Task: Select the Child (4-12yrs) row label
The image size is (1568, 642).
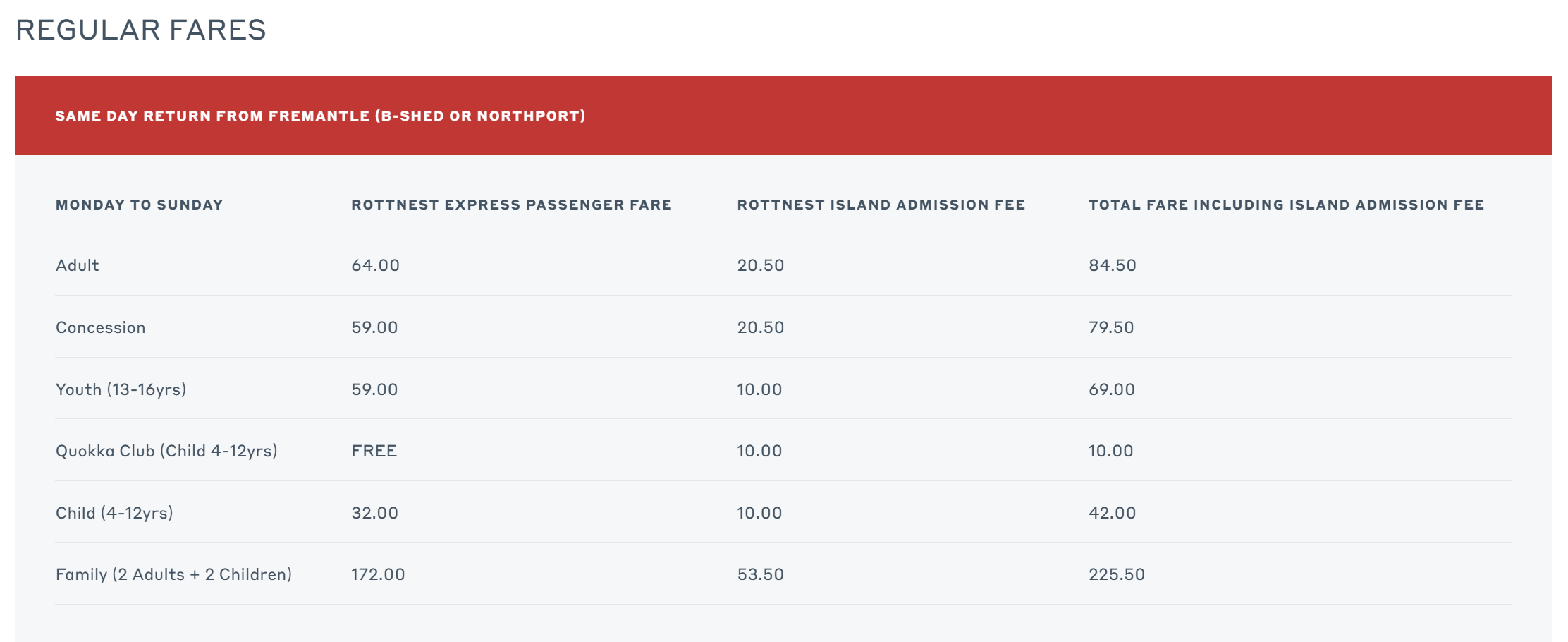Action: click(114, 513)
